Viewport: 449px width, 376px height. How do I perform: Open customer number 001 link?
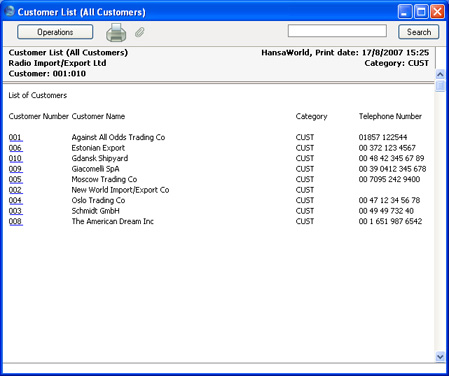16,137
